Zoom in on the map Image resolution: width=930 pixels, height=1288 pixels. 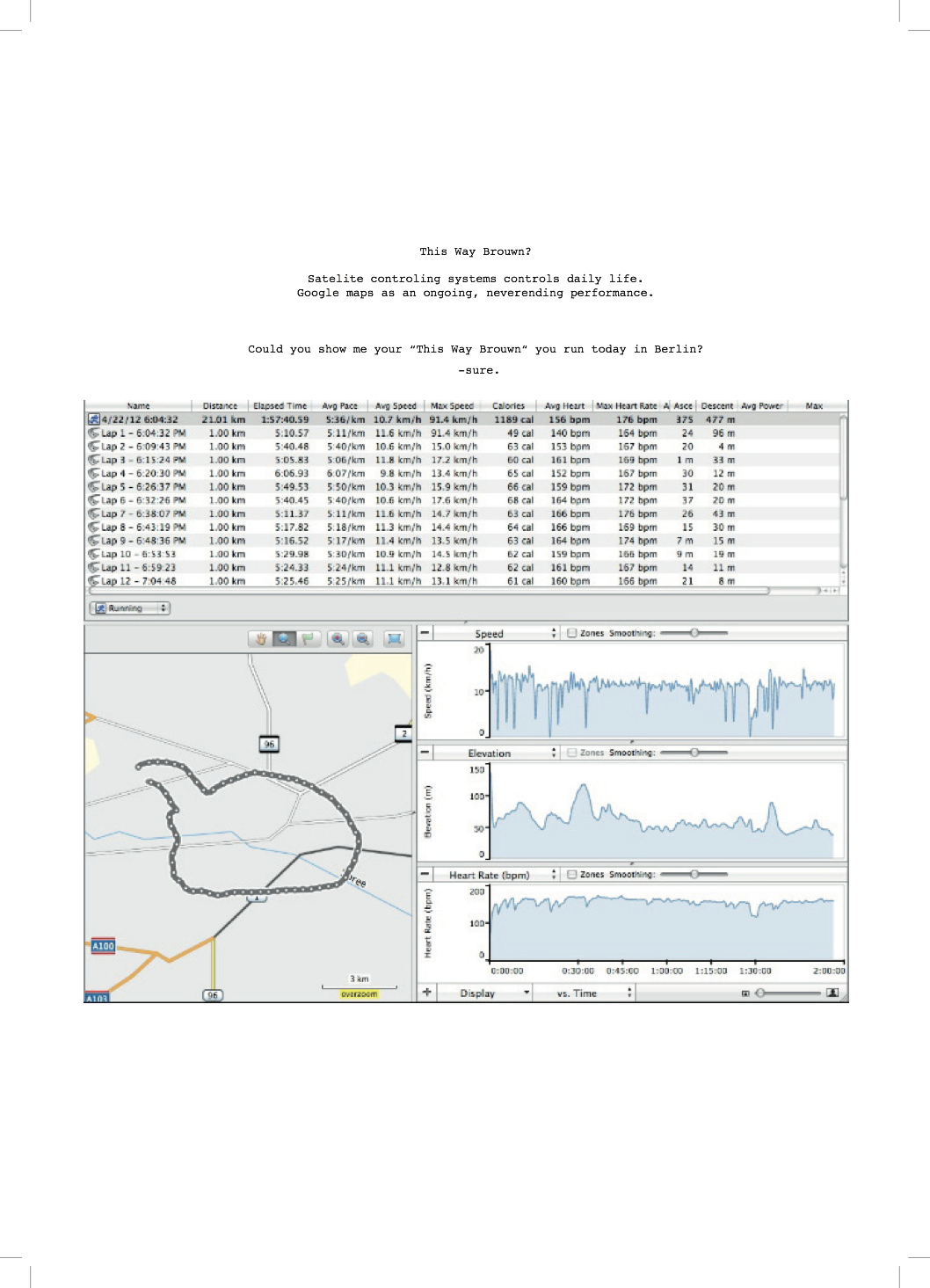(x=338, y=639)
